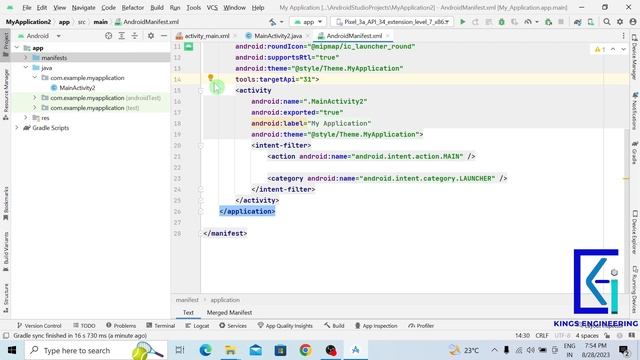
Task: Expand the manifests folder
Action: pos(26,58)
